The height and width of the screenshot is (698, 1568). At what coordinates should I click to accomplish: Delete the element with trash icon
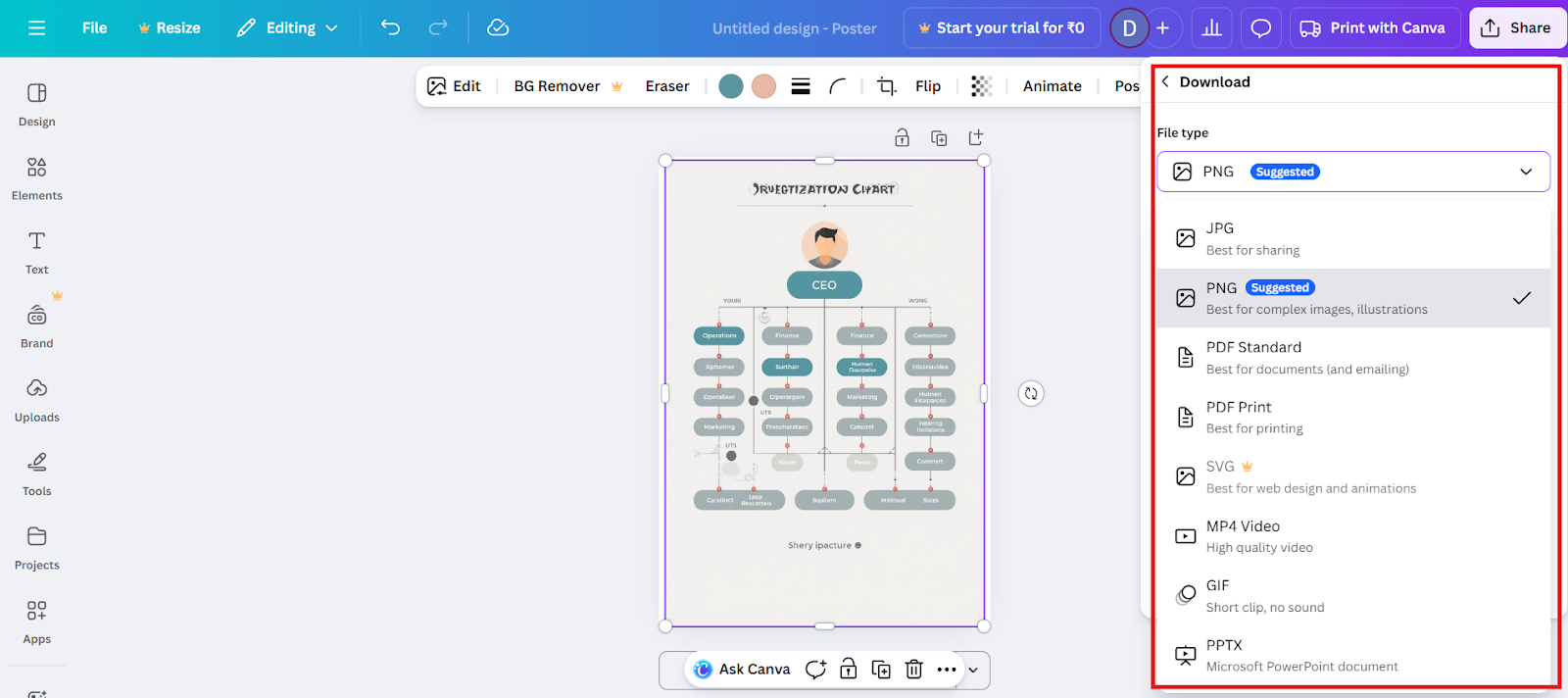click(913, 670)
